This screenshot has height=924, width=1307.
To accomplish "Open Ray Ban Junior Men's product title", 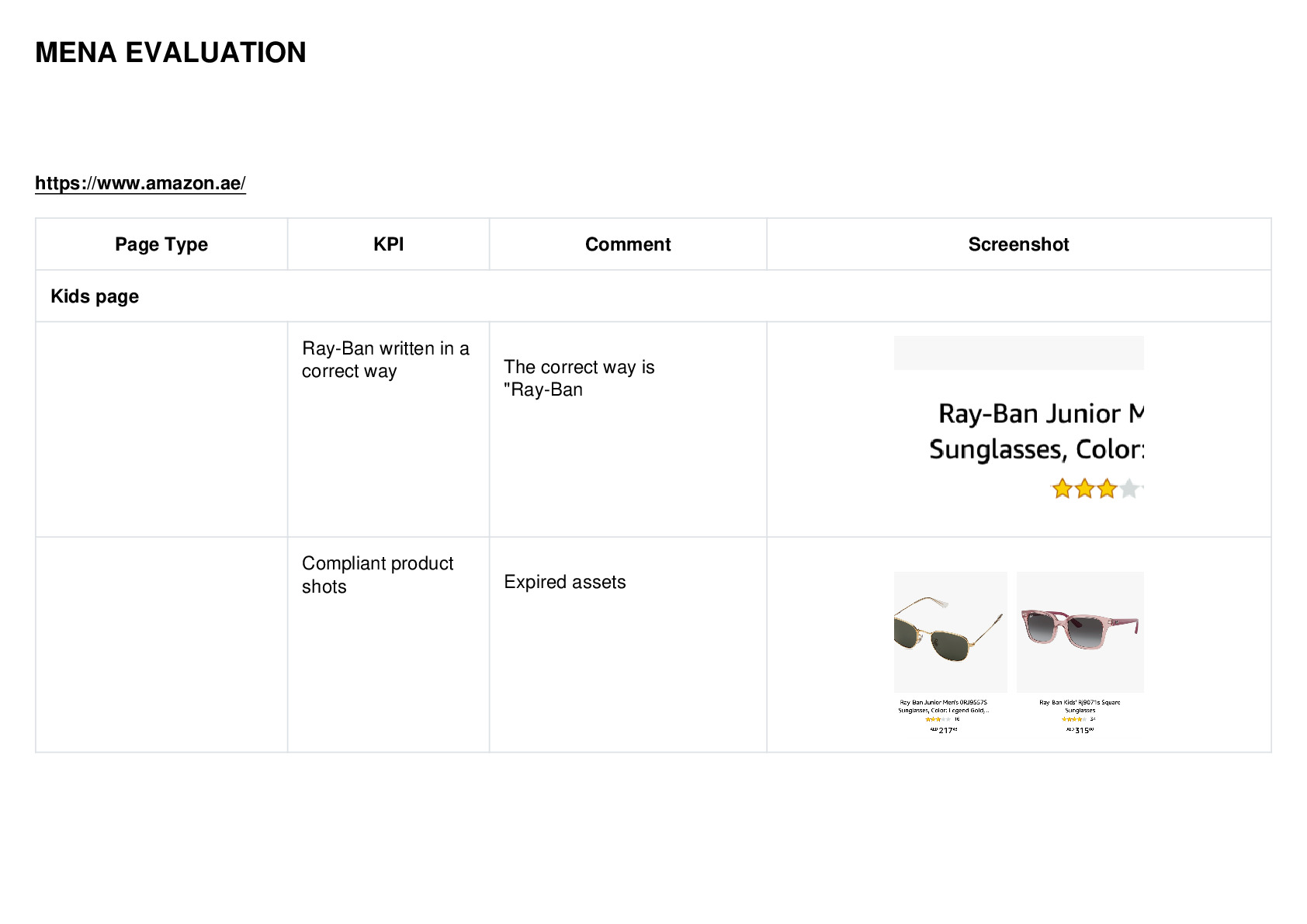I will coord(944,706).
